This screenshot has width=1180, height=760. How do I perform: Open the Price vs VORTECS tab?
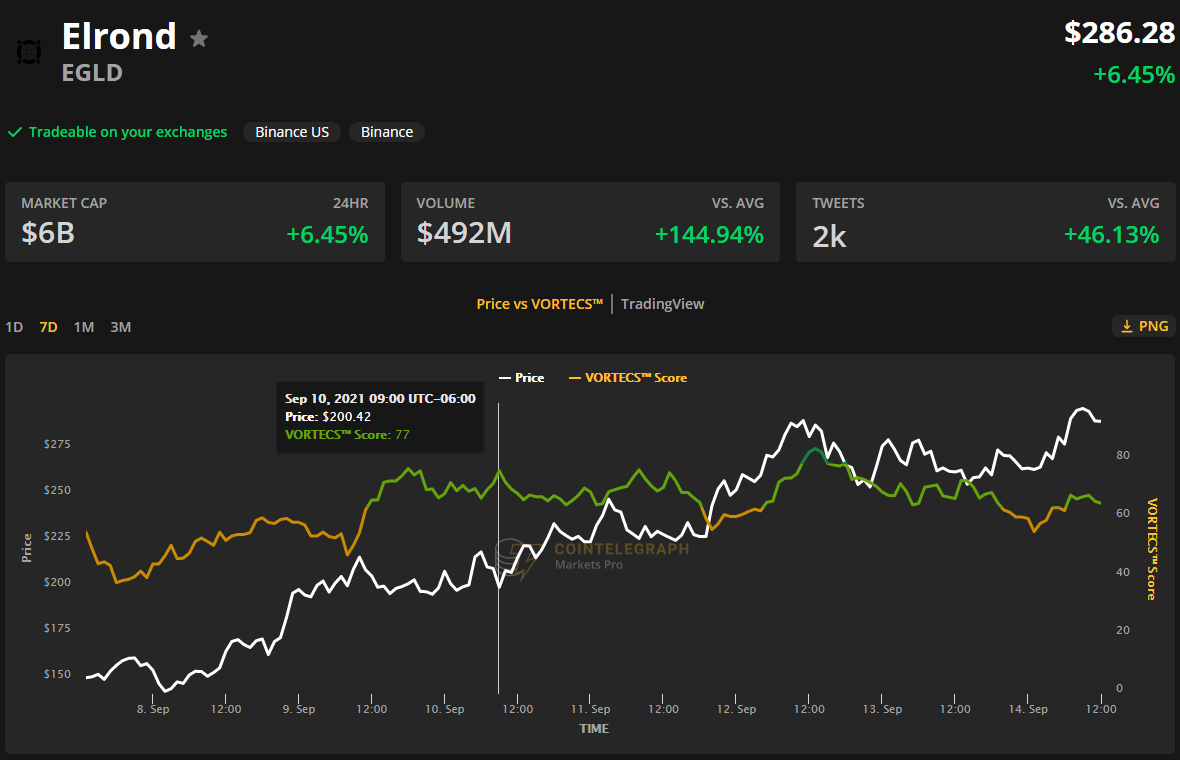click(539, 304)
